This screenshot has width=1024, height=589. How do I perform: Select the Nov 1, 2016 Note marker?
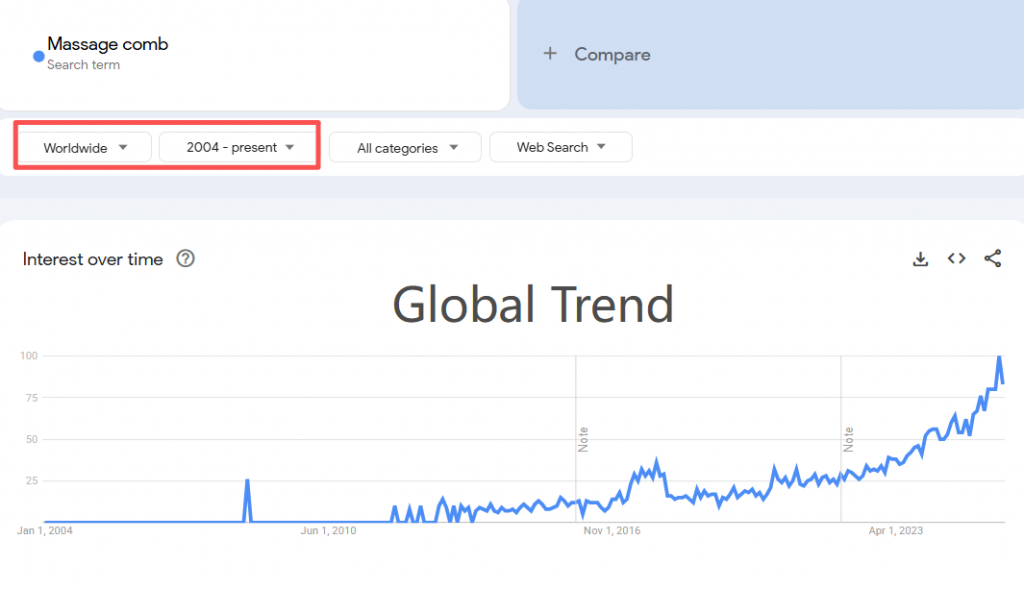pyautogui.click(x=583, y=439)
